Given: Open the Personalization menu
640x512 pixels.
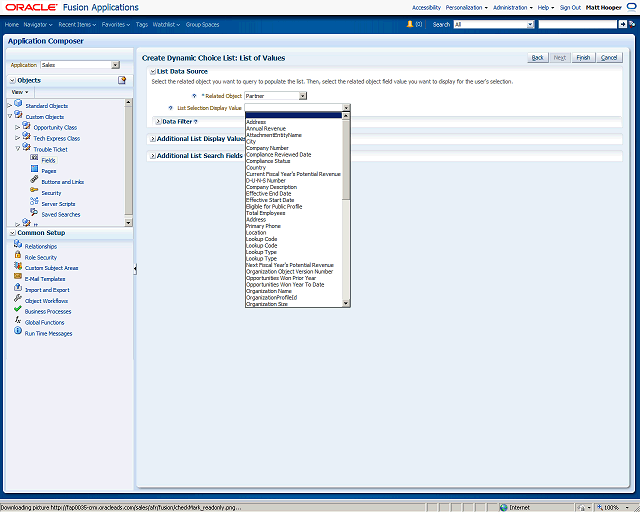Looking at the screenshot, I should [x=466, y=7].
